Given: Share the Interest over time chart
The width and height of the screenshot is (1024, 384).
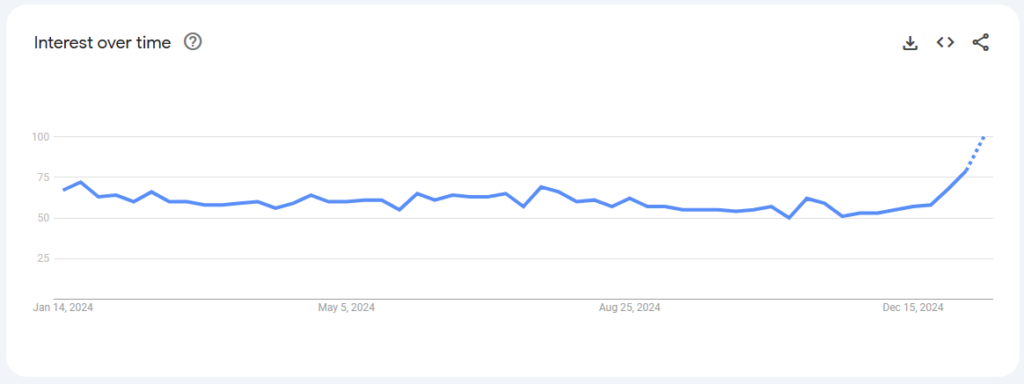Looking at the screenshot, I should [980, 42].
